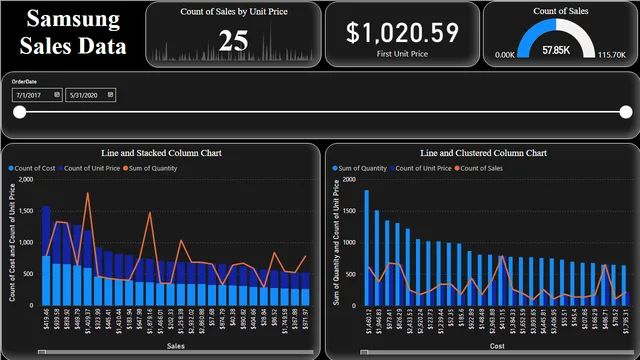Click the Samsung Sales Data title

coord(73,32)
